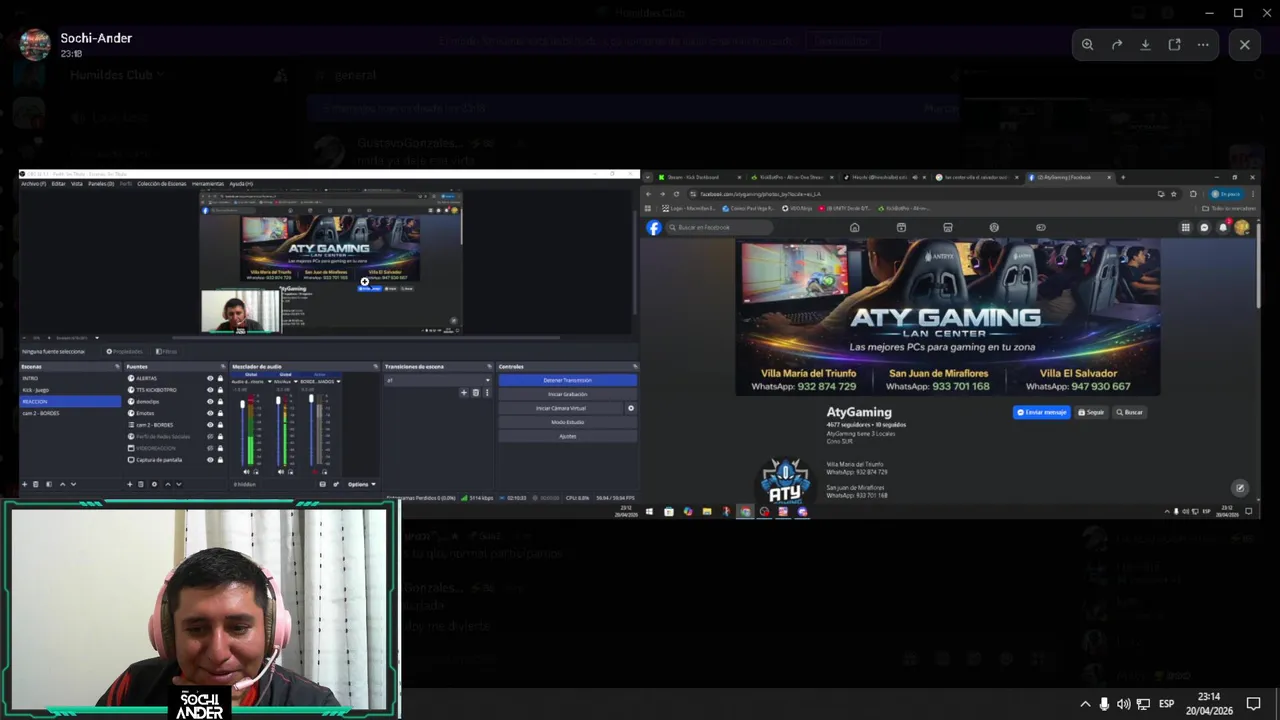
Task: Click Buscar button on AtyGaming Facebook page
Action: pos(1129,412)
